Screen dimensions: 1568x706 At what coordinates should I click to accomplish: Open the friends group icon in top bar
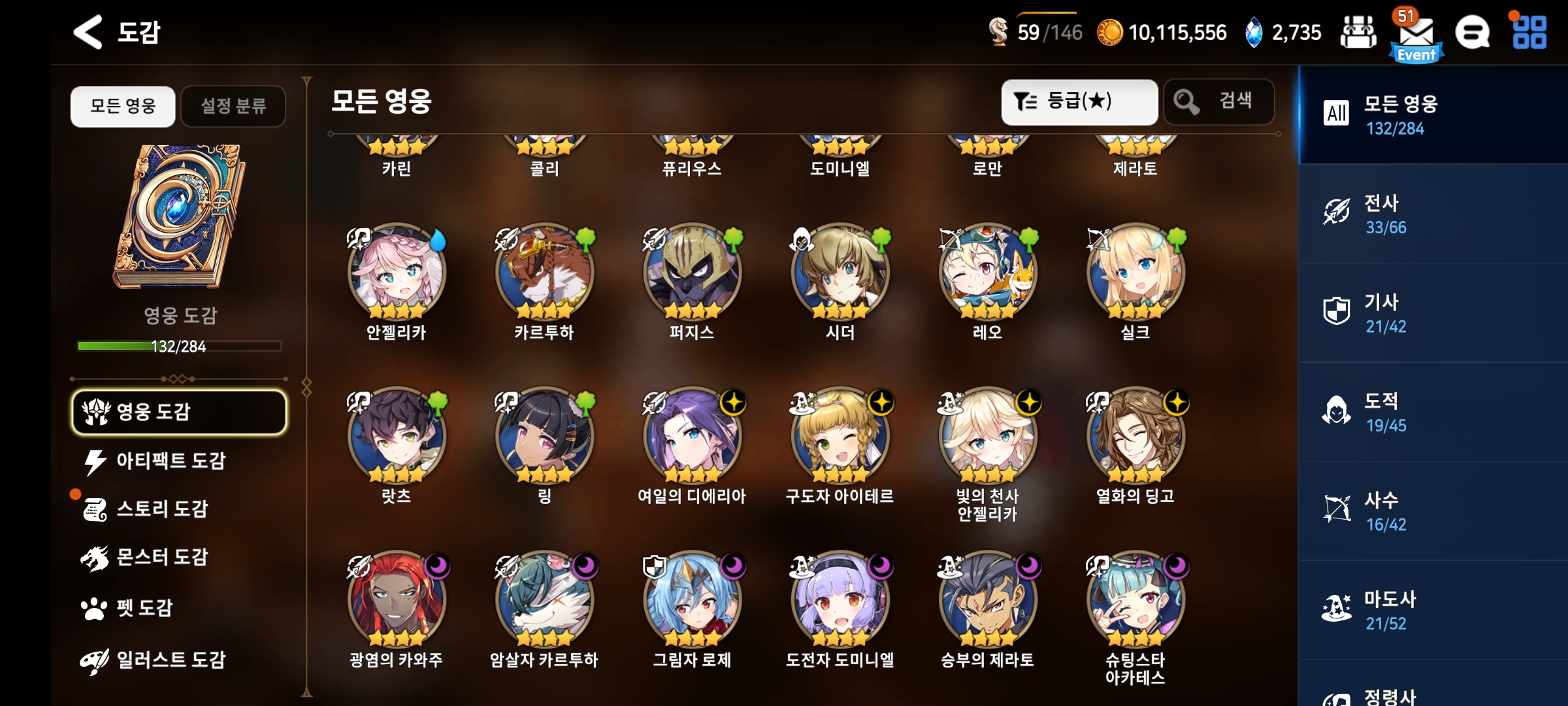(x=1358, y=33)
